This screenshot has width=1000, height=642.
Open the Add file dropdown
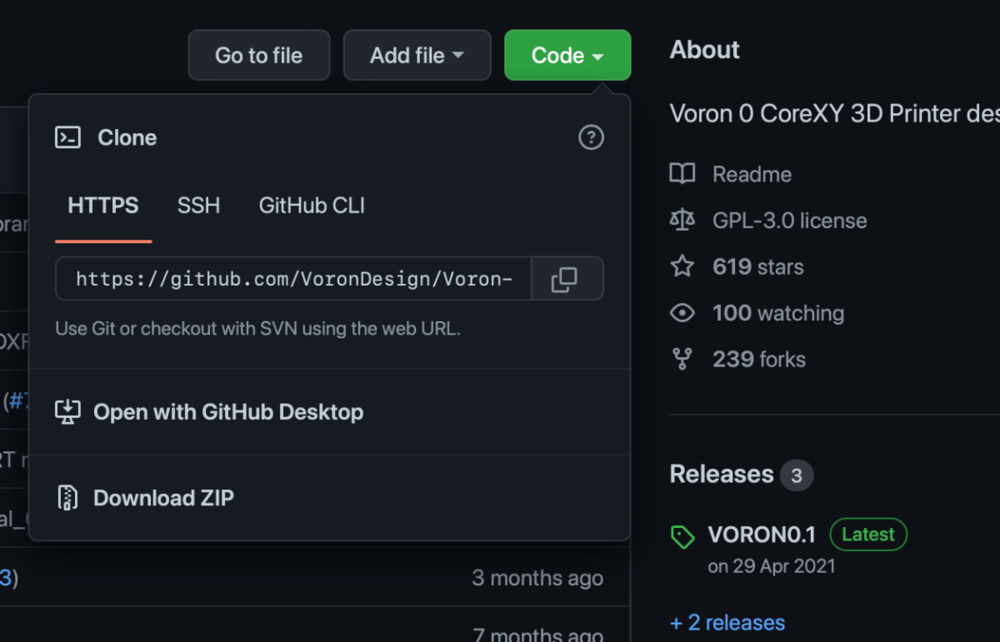coord(417,55)
